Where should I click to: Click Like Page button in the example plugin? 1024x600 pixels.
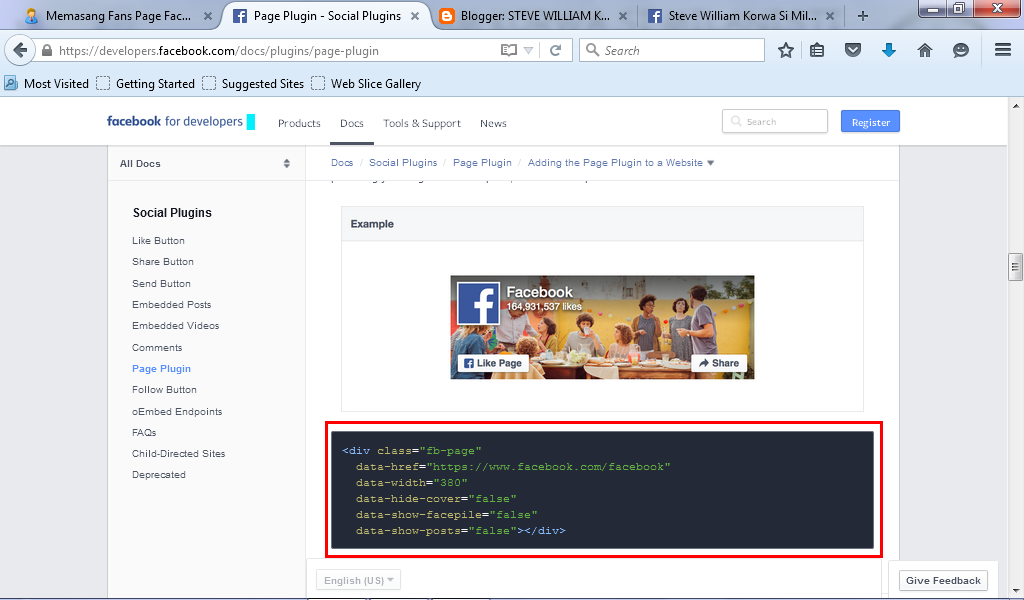point(493,363)
